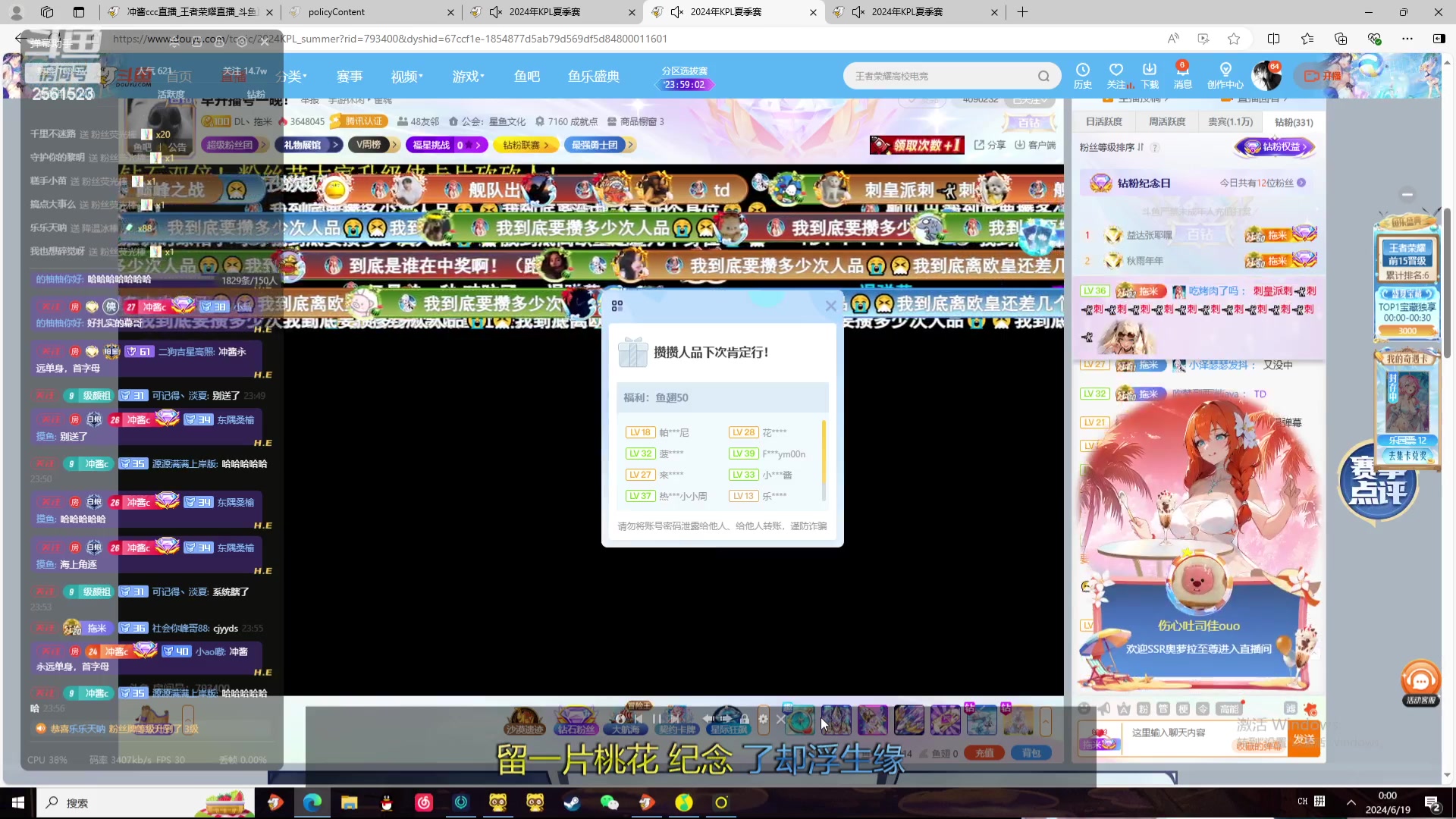Open WeChat from the taskbar

(x=609, y=802)
